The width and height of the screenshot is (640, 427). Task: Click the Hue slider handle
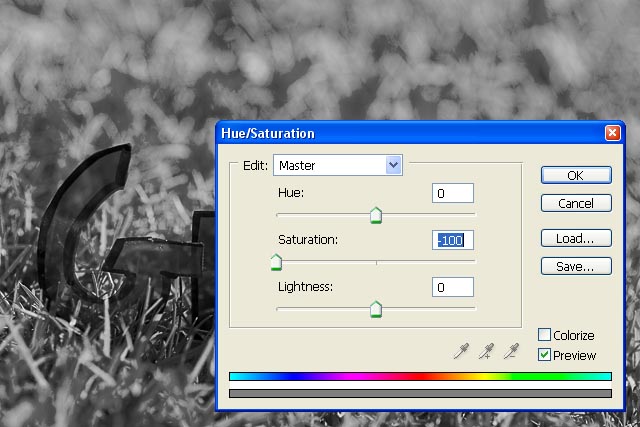click(376, 216)
